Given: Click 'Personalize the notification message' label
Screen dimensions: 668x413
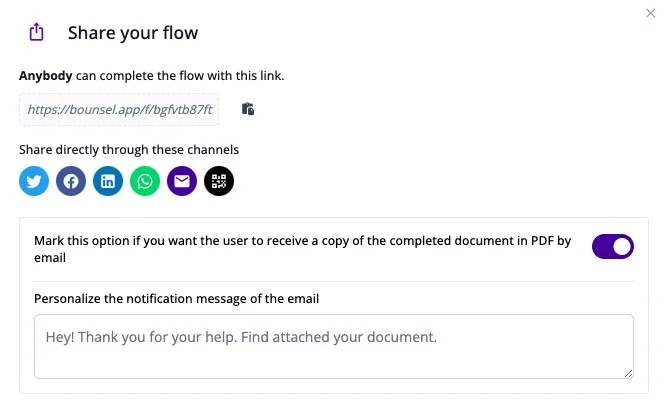Looking at the screenshot, I should 176,299.
